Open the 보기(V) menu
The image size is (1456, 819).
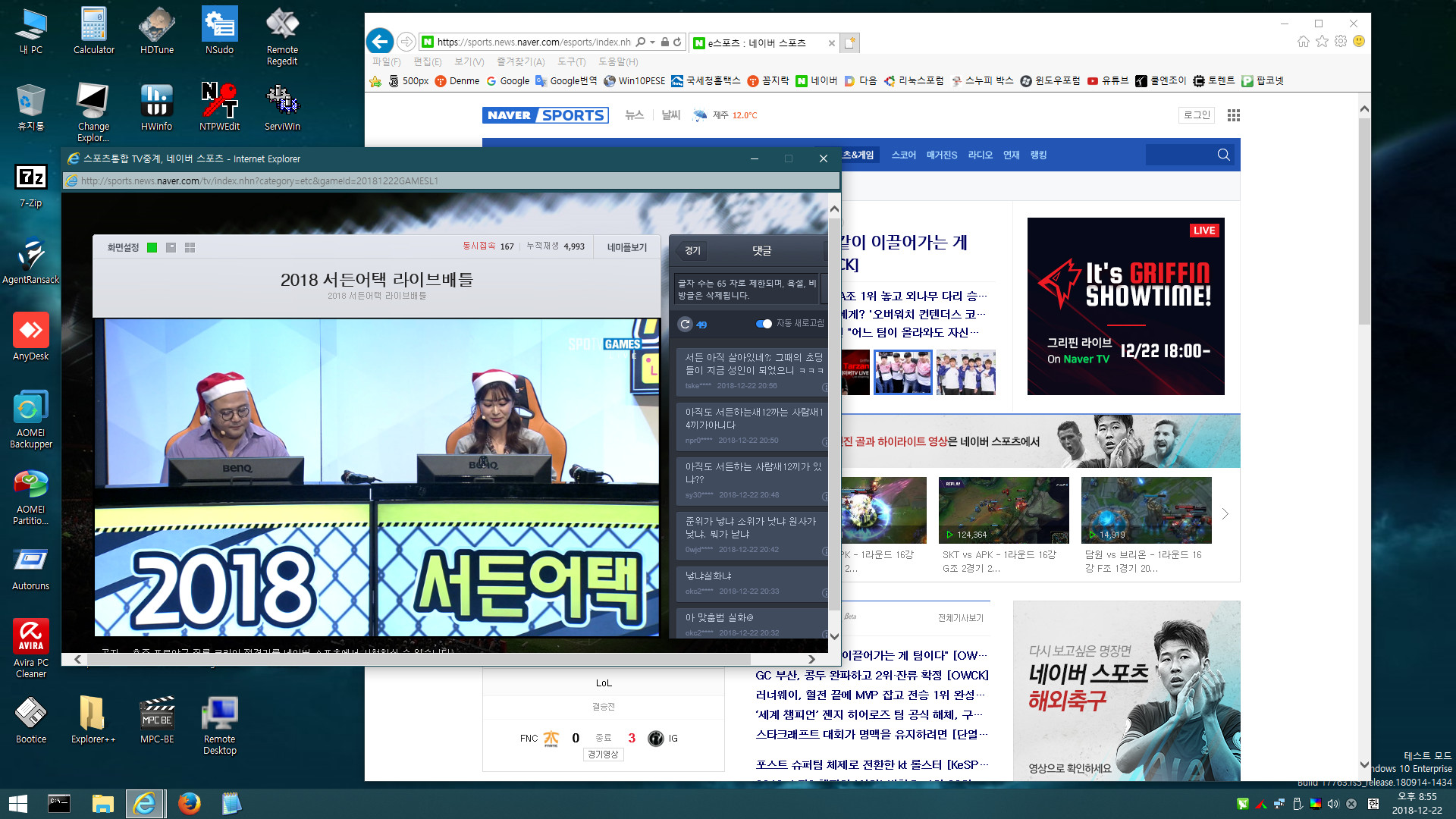(469, 61)
